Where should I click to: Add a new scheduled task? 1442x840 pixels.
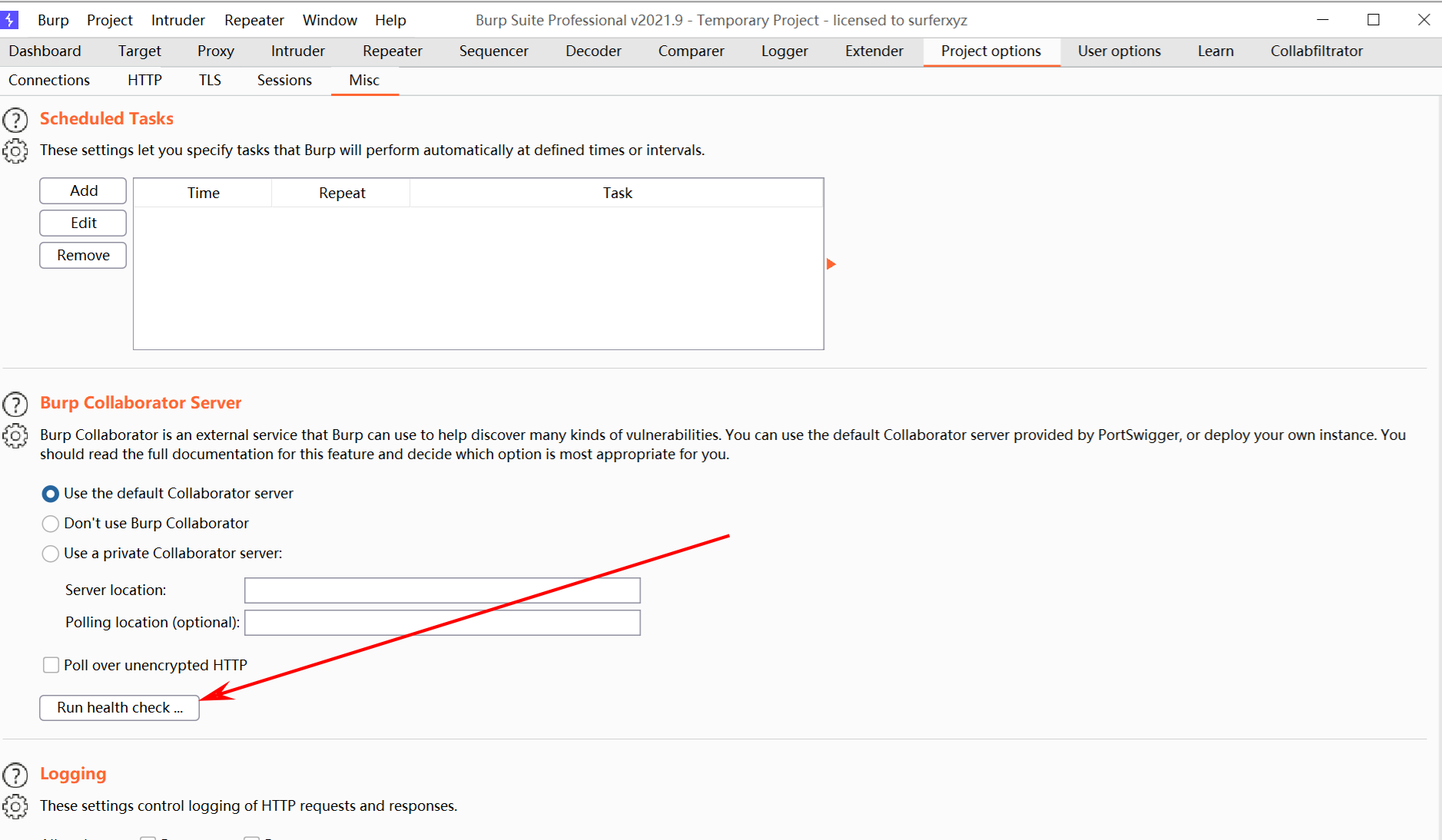click(83, 190)
